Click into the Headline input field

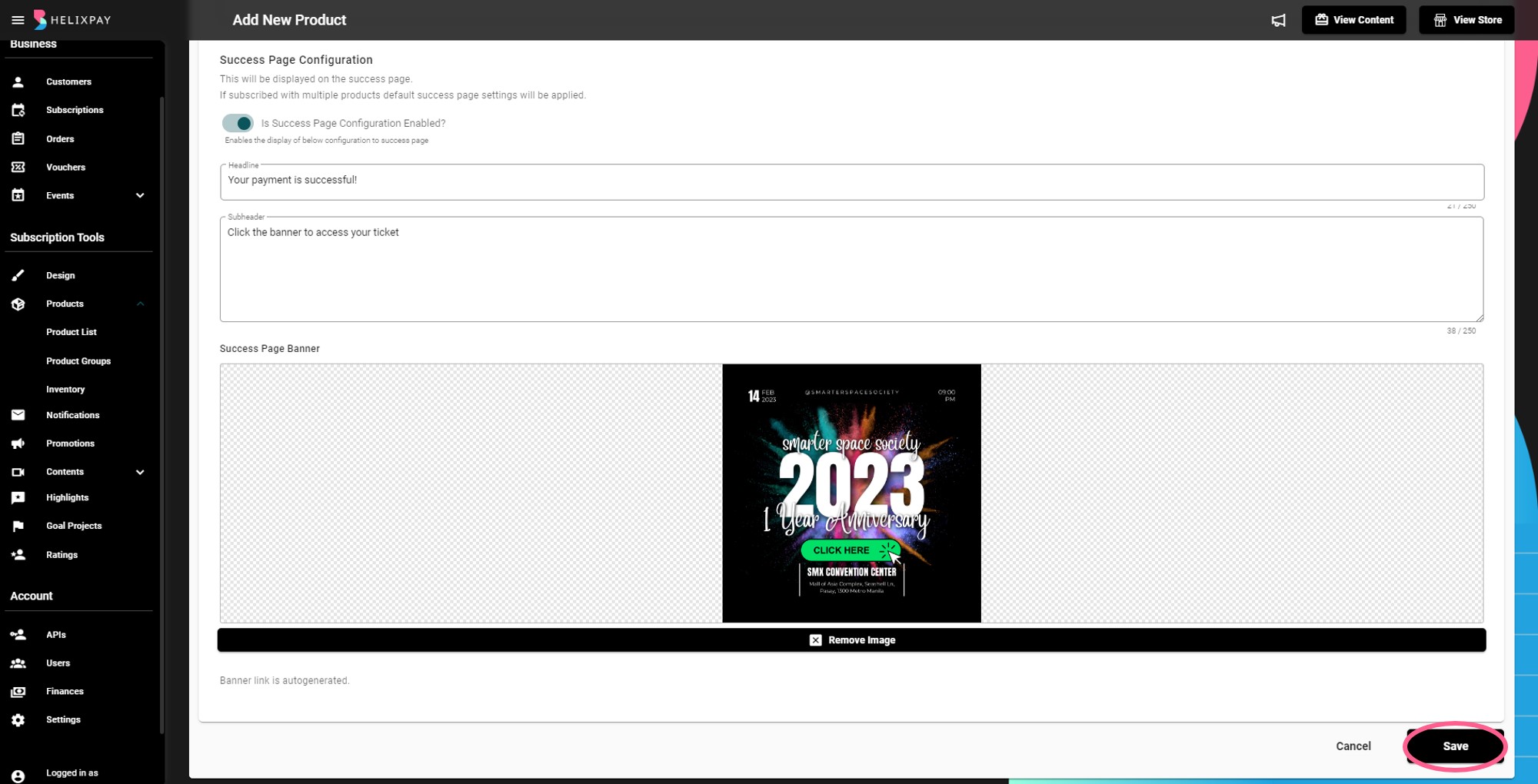tap(851, 182)
